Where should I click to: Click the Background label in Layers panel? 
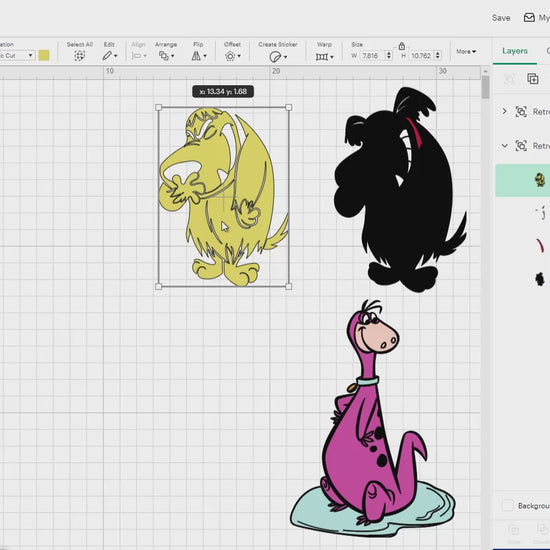click(x=534, y=505)
